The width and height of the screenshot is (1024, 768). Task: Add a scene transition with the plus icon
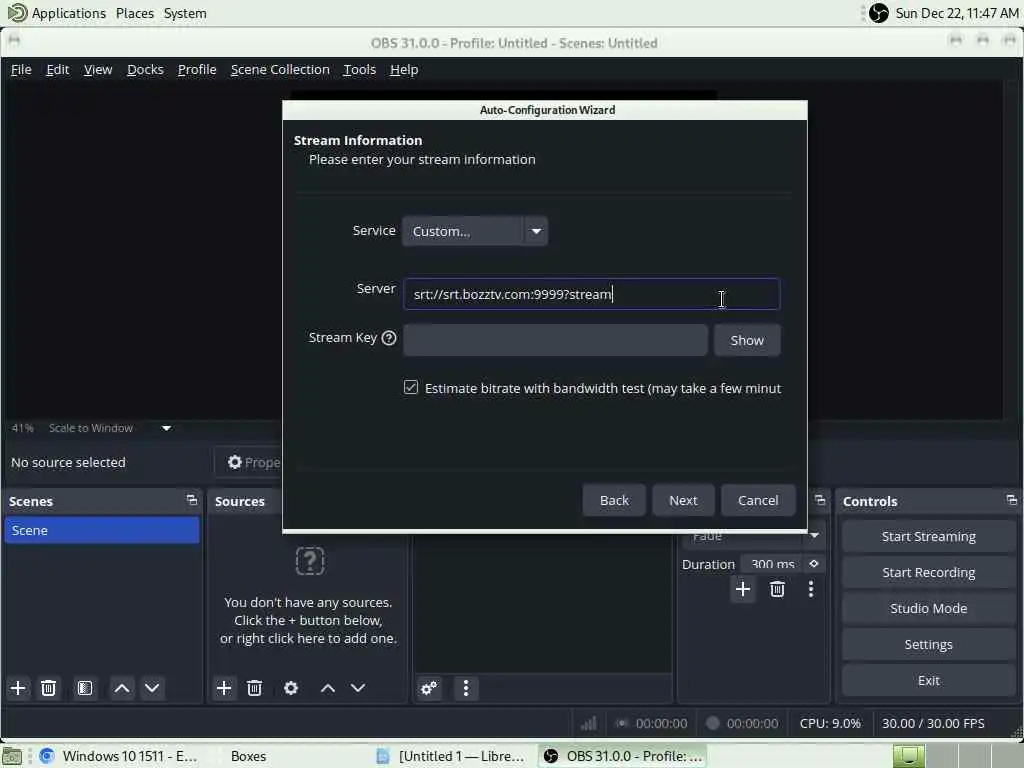(743, 589)
